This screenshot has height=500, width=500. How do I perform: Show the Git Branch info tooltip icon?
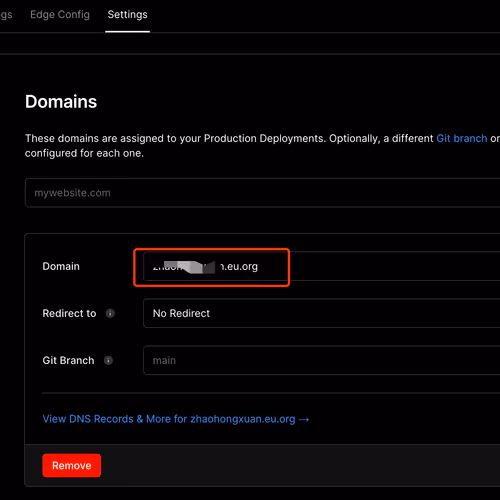108,360
